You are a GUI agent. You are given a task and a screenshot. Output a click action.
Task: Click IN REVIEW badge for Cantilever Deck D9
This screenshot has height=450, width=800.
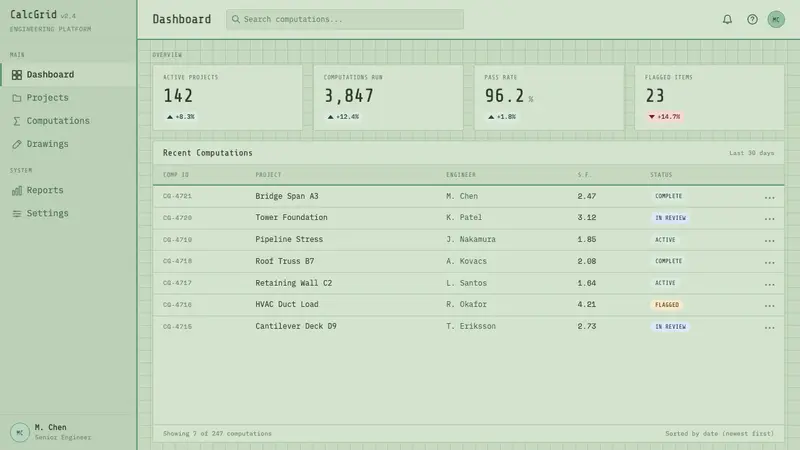670,327
